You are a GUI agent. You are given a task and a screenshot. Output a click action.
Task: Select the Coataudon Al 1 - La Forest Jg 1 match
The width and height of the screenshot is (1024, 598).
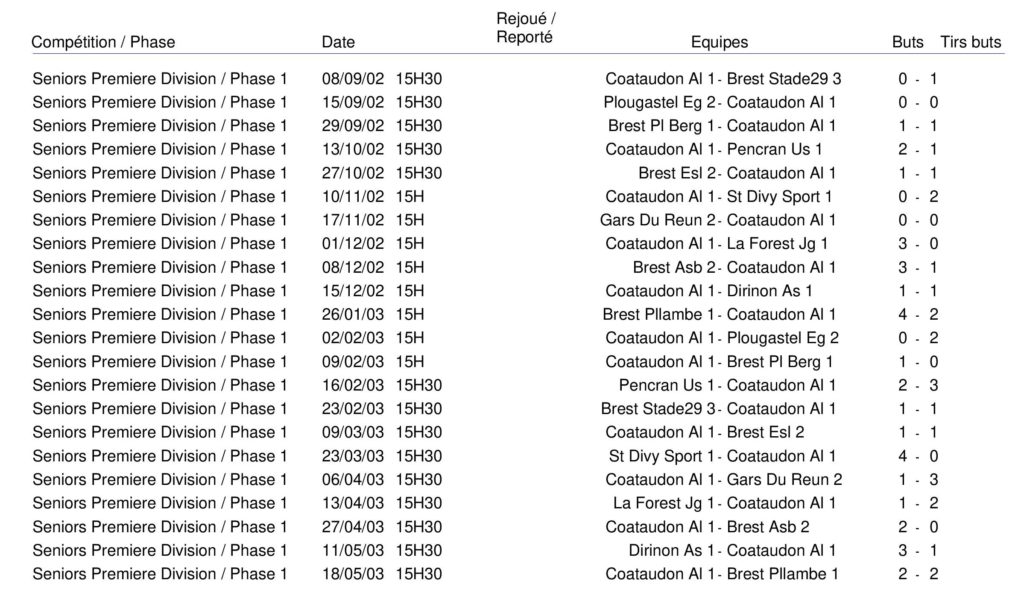click(716, 244)
